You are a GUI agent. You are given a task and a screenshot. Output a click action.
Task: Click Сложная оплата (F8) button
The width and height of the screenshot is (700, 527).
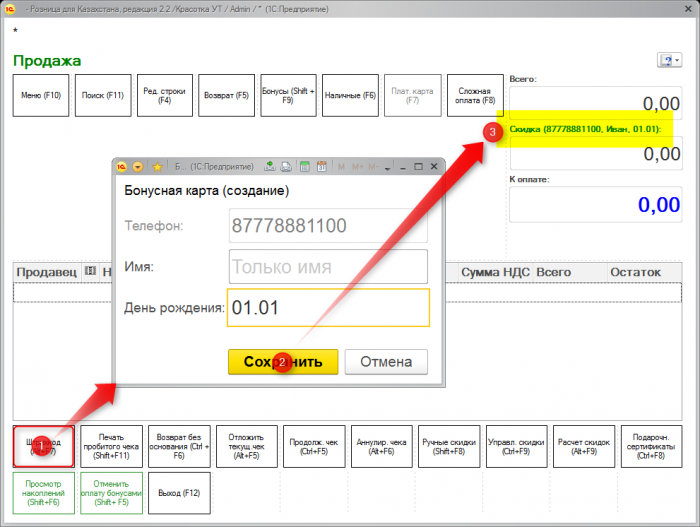coord(474,96)
